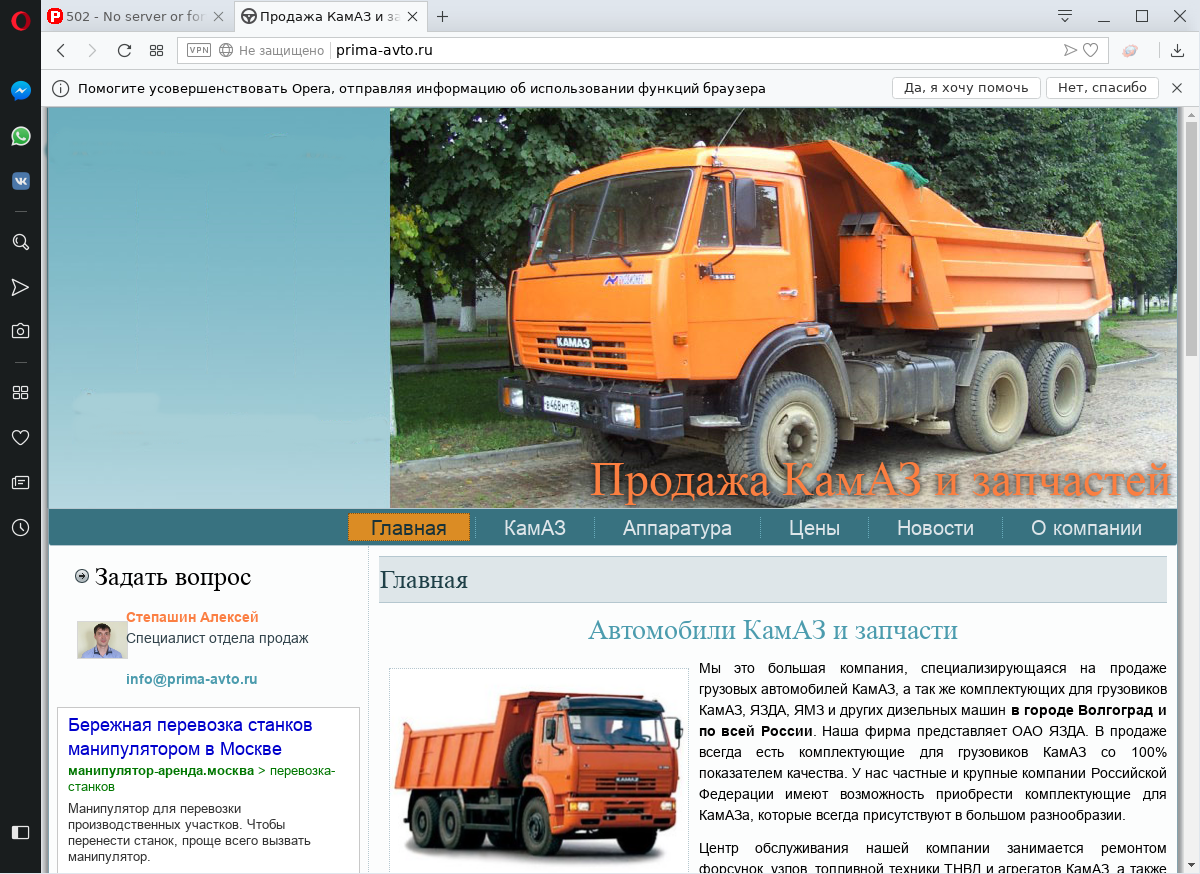1200x874 pixels.
Task: Send page to My Flow from address bar
Action: point(1070,50)
